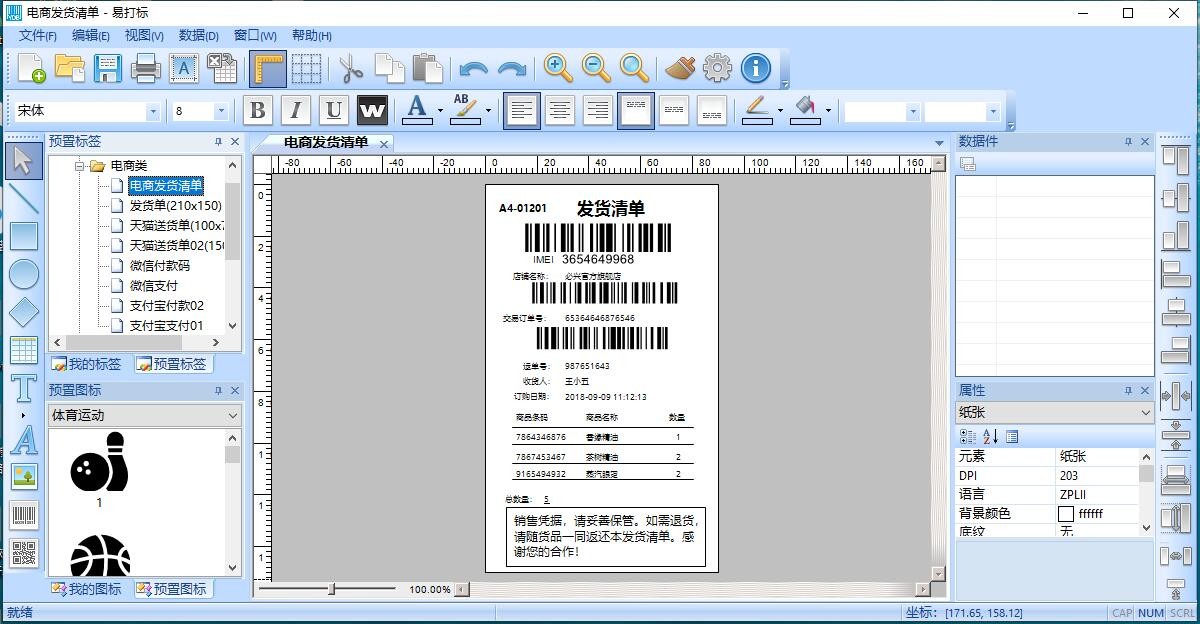Click the 背景颜色 white color swatch
The width and height of the screenshot is (1200, 624).
(1066, 513)
